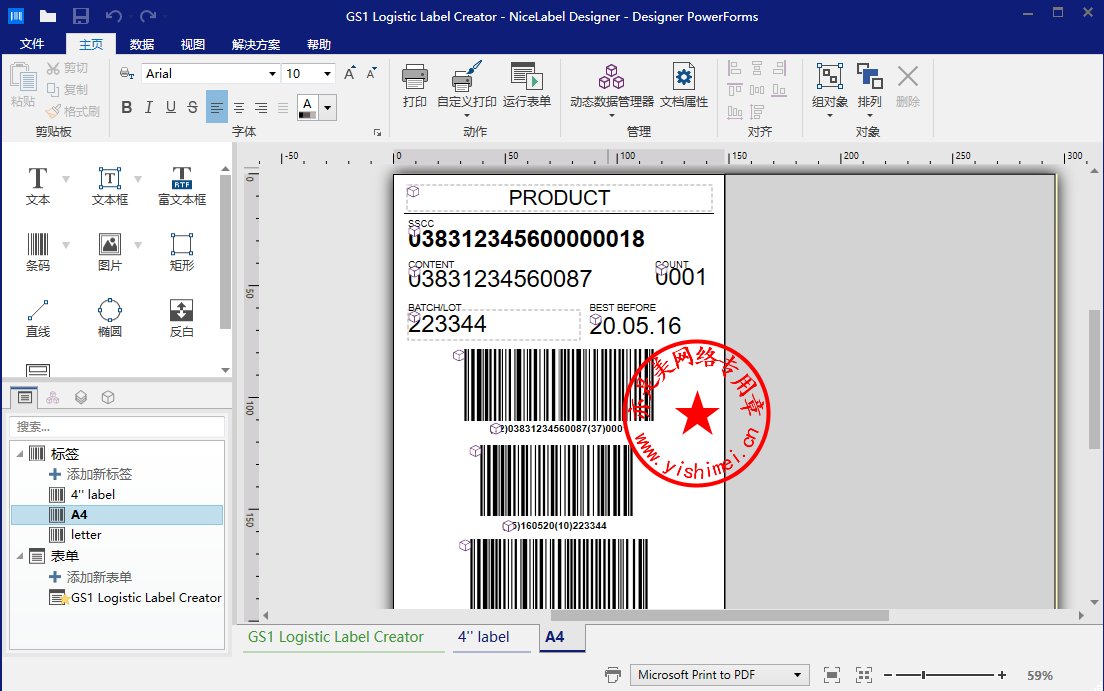
Task: Open the Microsoft Print to PDF printer dropdown
Action: [x=797, y=675]
